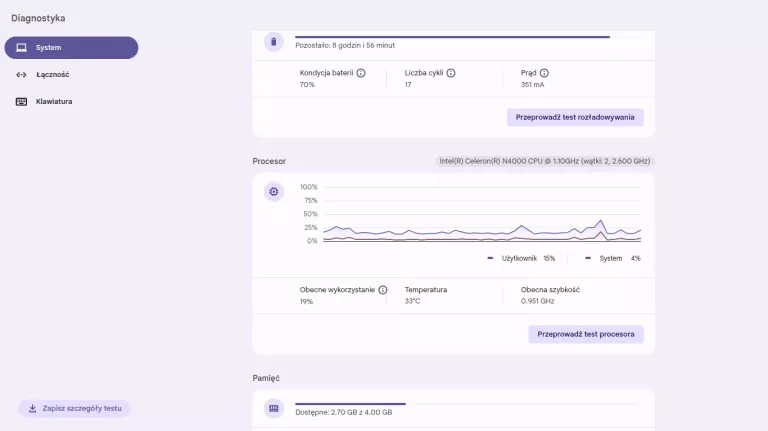Click the laptop icon beside System
This screenshot has width=768, height=431.
(x=21, y=48)
